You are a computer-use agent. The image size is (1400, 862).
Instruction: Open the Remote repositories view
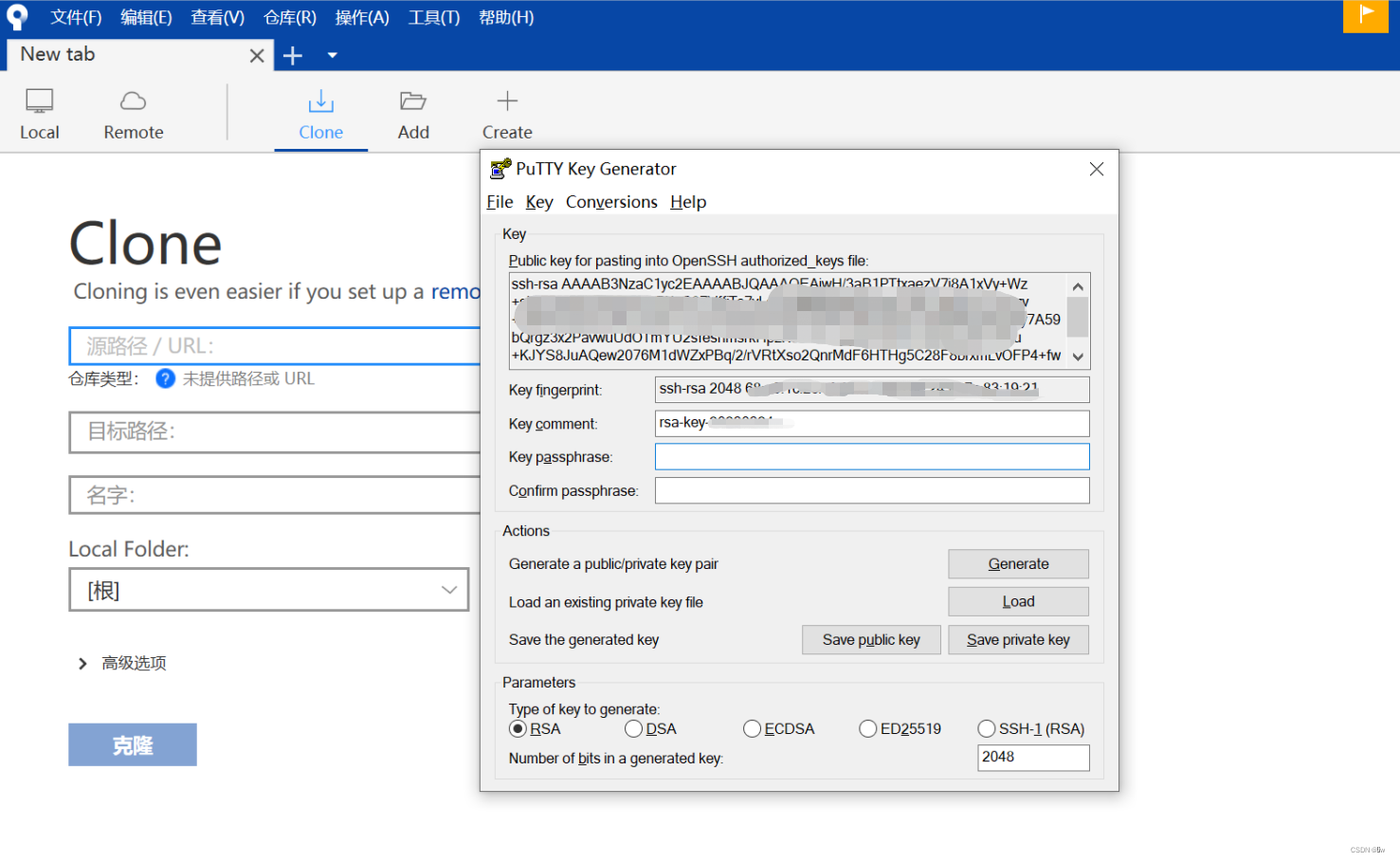(x=134, y=115)
